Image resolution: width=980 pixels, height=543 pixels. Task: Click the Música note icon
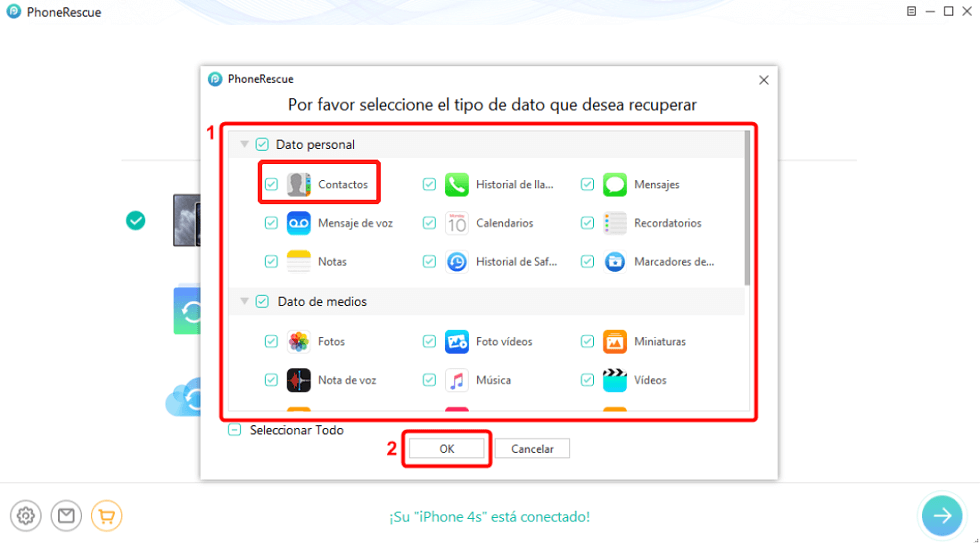[x=457, y=380]
